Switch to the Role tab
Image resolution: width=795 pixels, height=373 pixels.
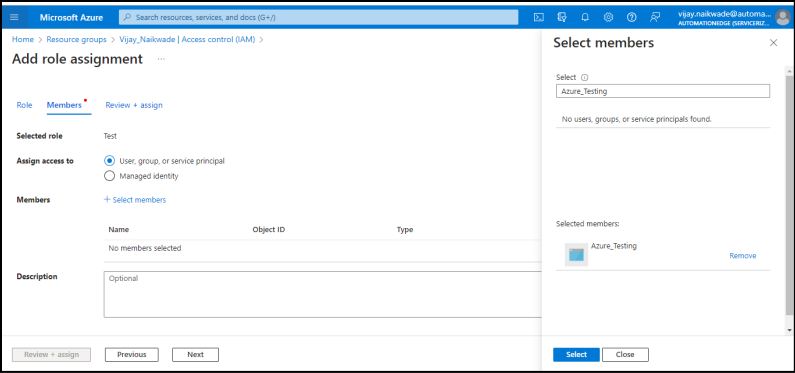(24, 105)
